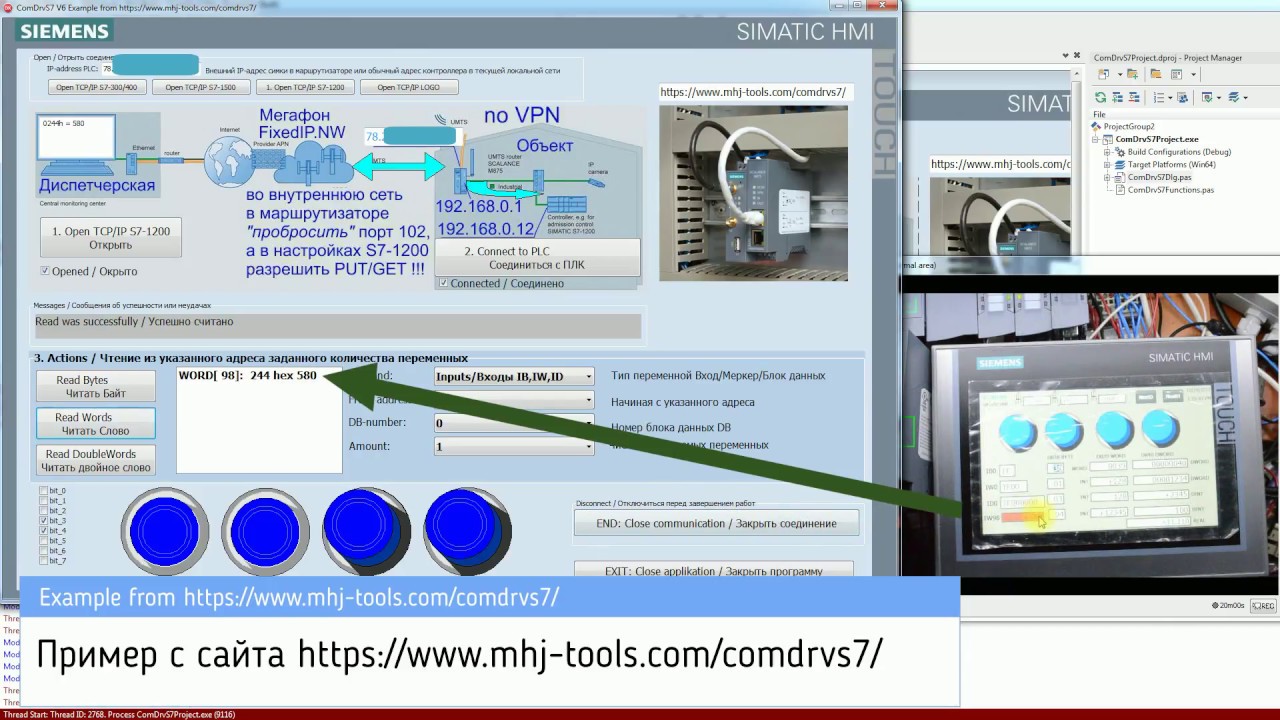
Task: Toggle the bit_0 checkbox
Action: click(x=43, y=491)
